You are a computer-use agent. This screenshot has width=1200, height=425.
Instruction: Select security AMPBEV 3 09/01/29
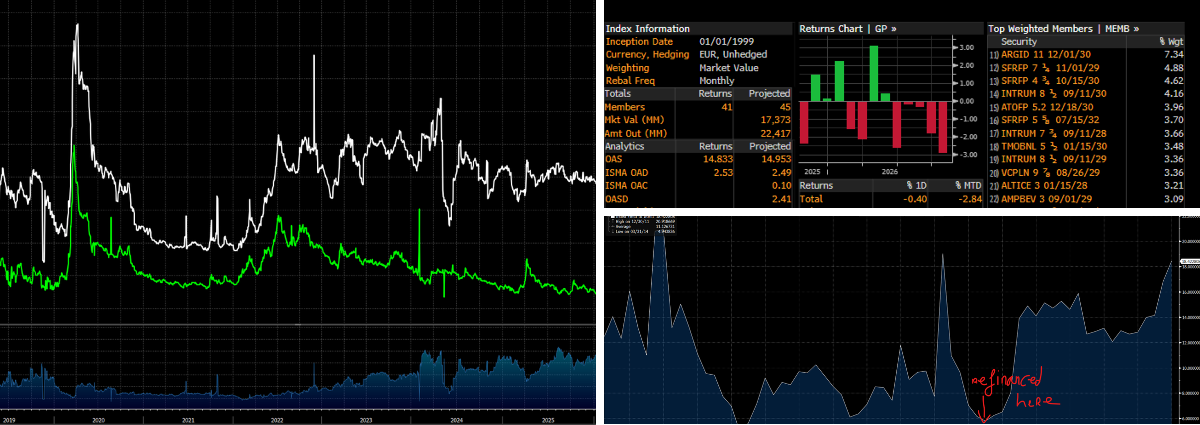click(1046, 199)
